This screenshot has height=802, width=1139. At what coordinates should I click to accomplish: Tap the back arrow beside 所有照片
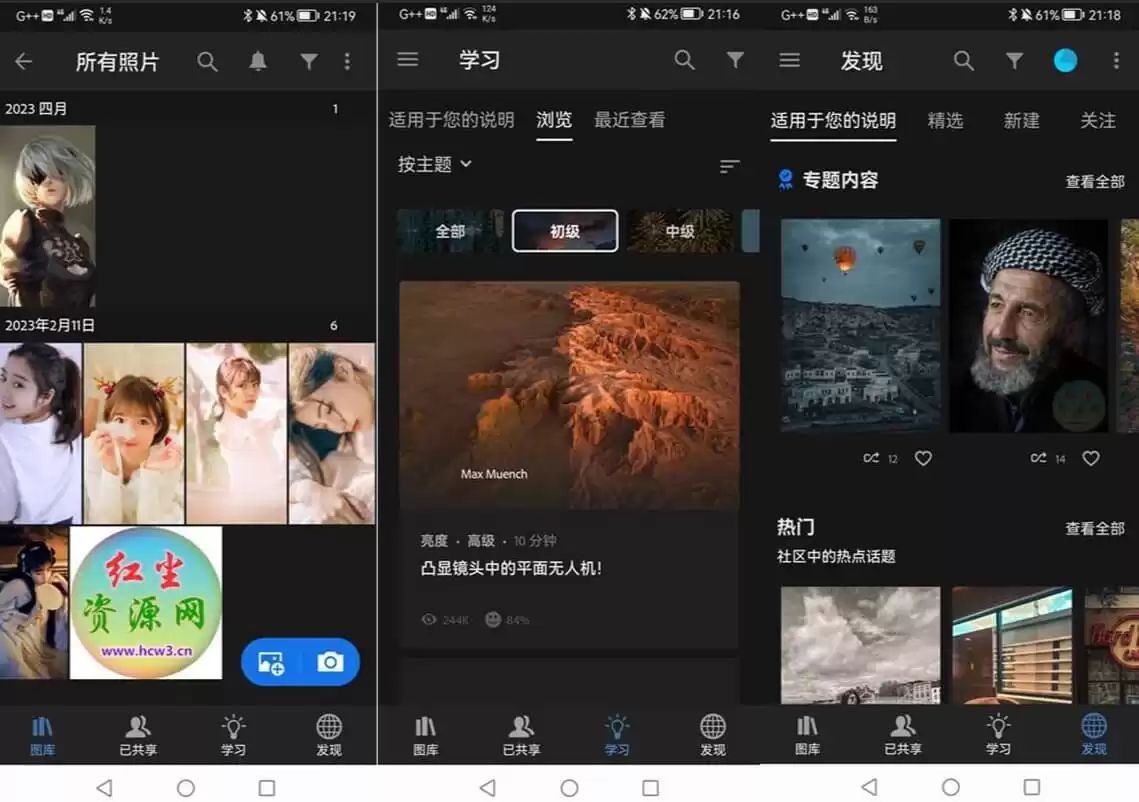point(24,62)
